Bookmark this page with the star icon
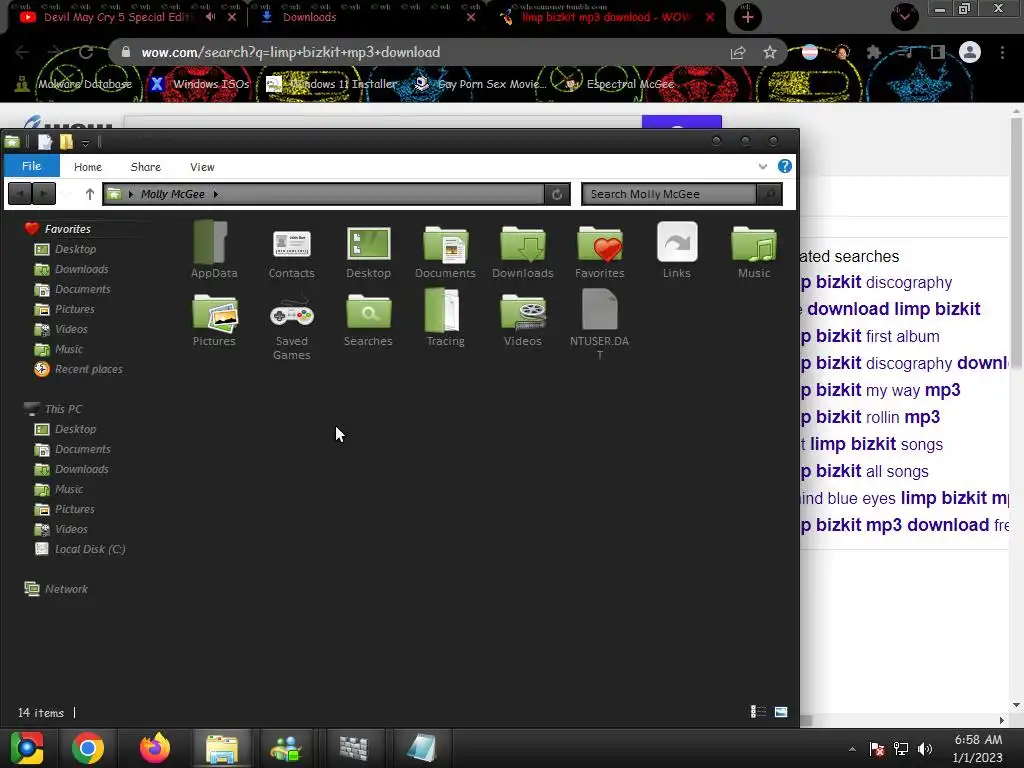 770,52
